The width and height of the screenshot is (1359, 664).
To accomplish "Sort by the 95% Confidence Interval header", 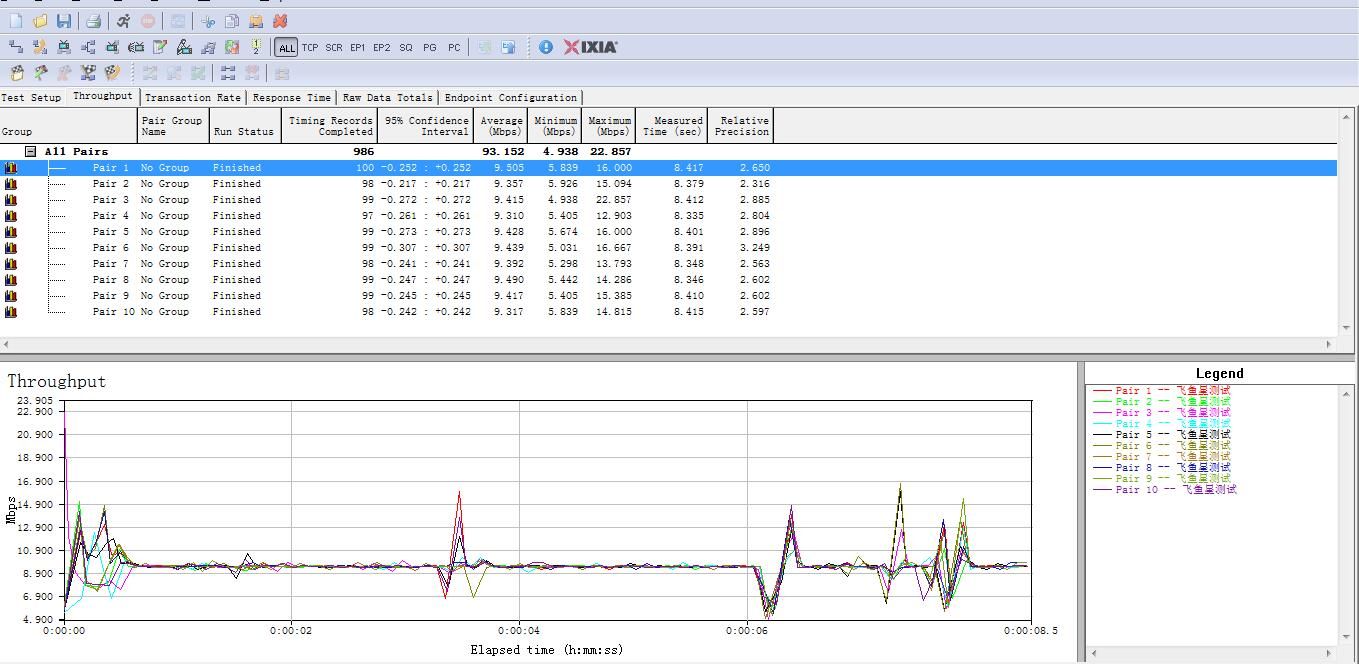I will (x=426, y=126).
